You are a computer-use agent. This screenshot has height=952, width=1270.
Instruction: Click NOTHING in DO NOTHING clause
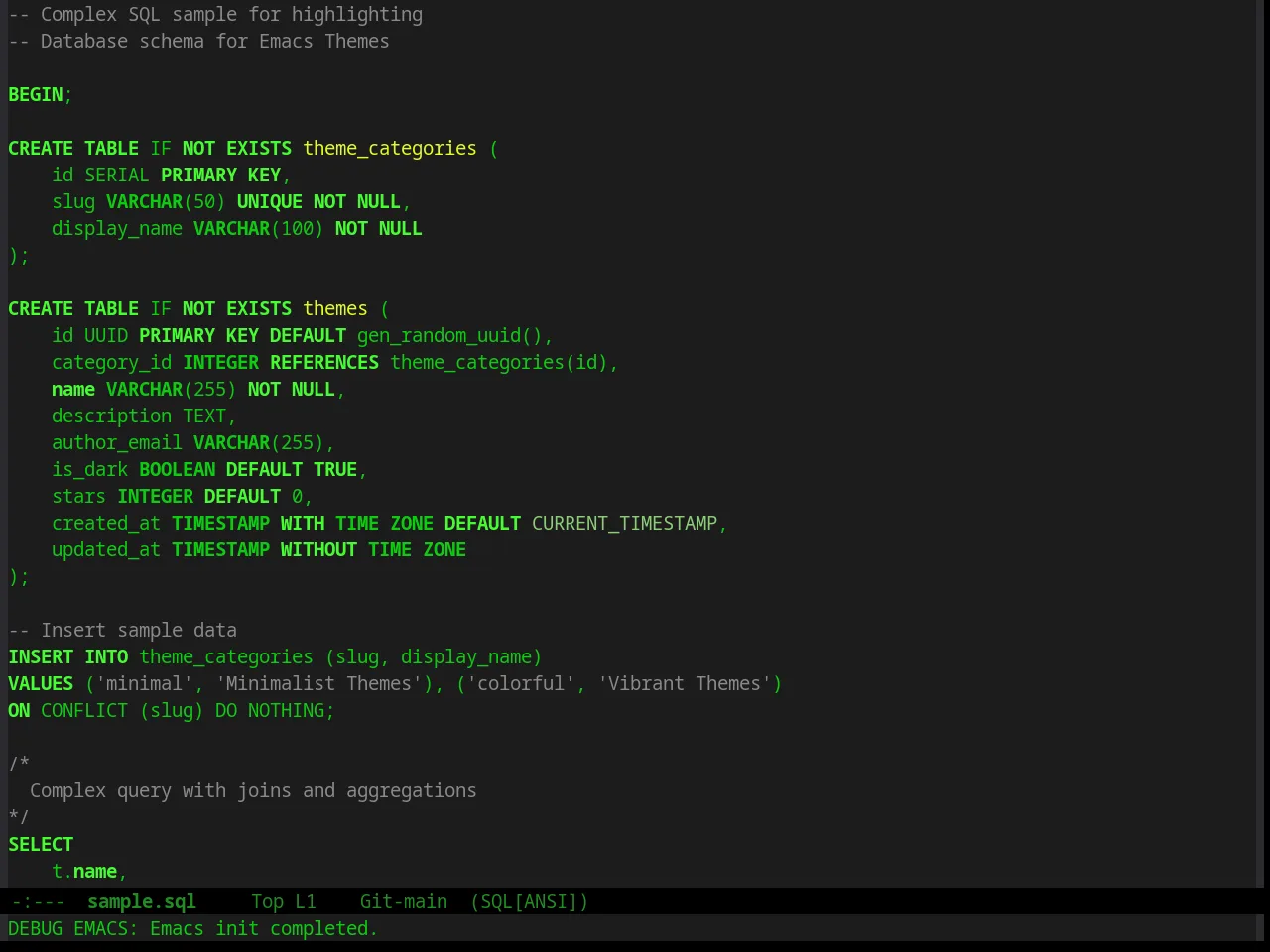pos(286,710)
